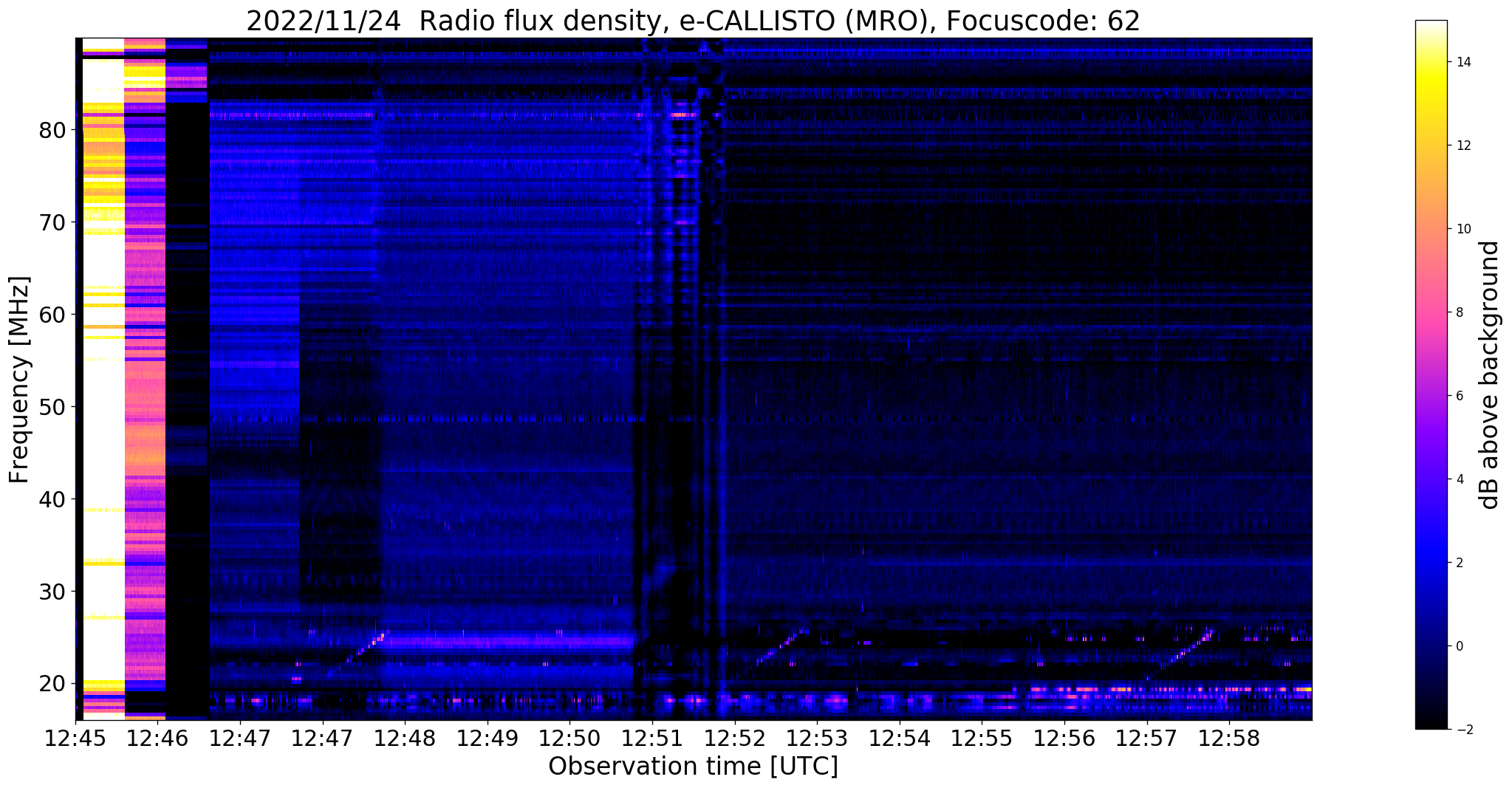Click the 12:58 time tick label
The width and height of the screenshot is (1512, 788).
click(1229, 739)
